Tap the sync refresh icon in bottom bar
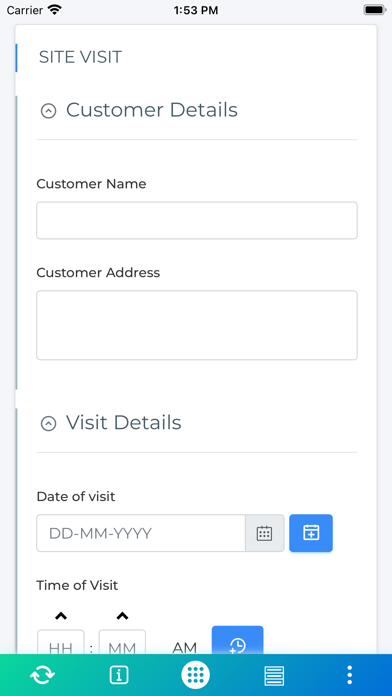The width and height of the screenshot is (392, 696). [42, 675]
